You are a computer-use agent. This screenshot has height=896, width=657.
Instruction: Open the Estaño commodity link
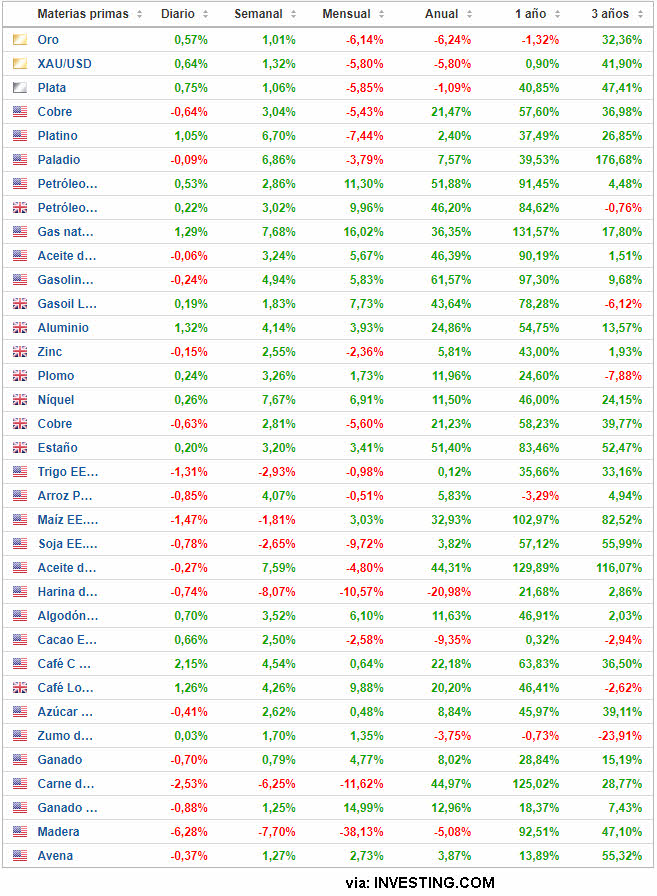[x=57, y=448]
